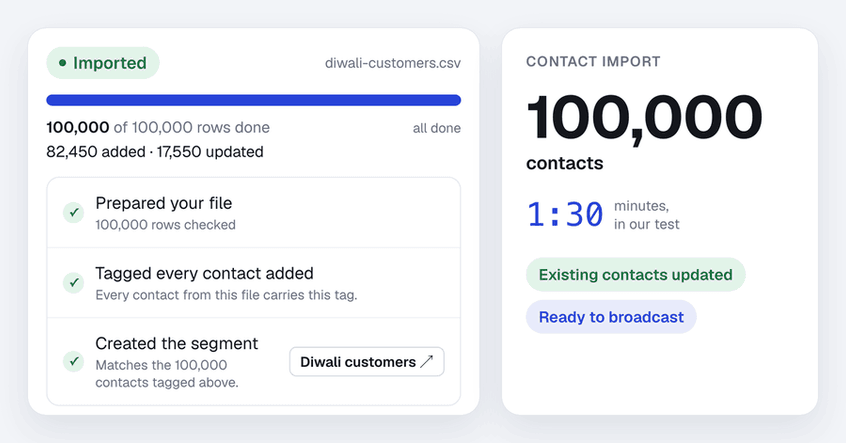Click the contacts label under the large number
846x443 pixels.
pos(565,163)
